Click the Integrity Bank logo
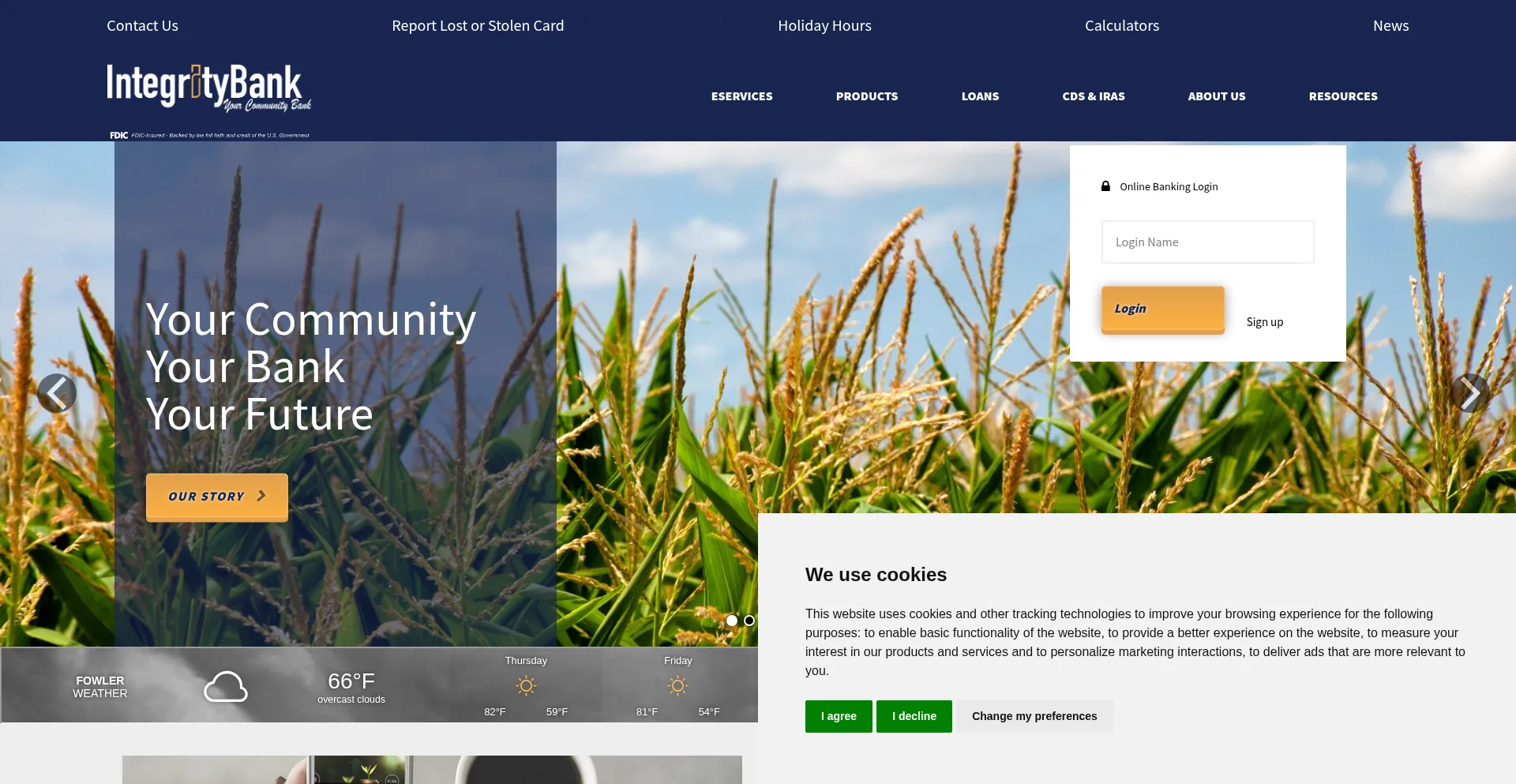This screenshot has height=784, width=1516. click(x=208, y=87)
